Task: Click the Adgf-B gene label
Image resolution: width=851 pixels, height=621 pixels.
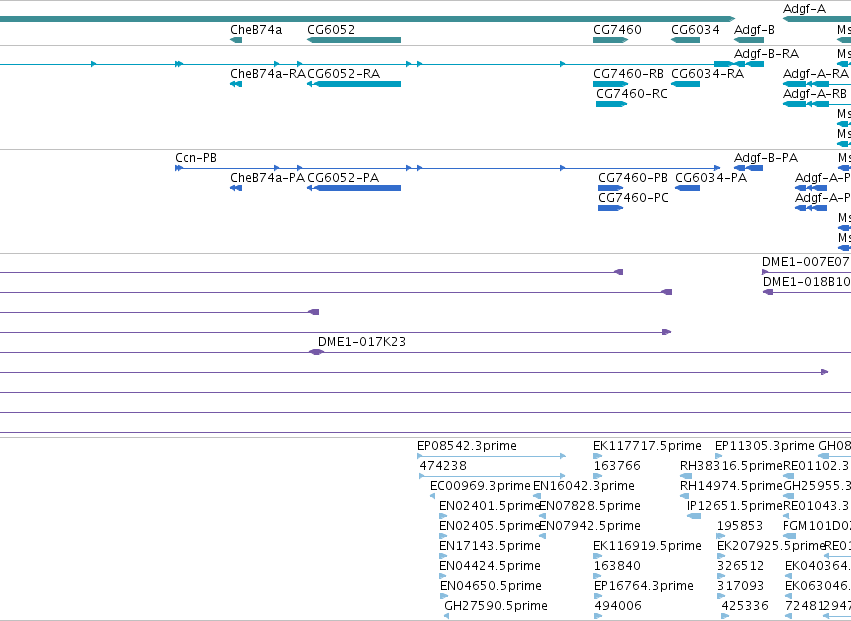Action: click(754, 30)
